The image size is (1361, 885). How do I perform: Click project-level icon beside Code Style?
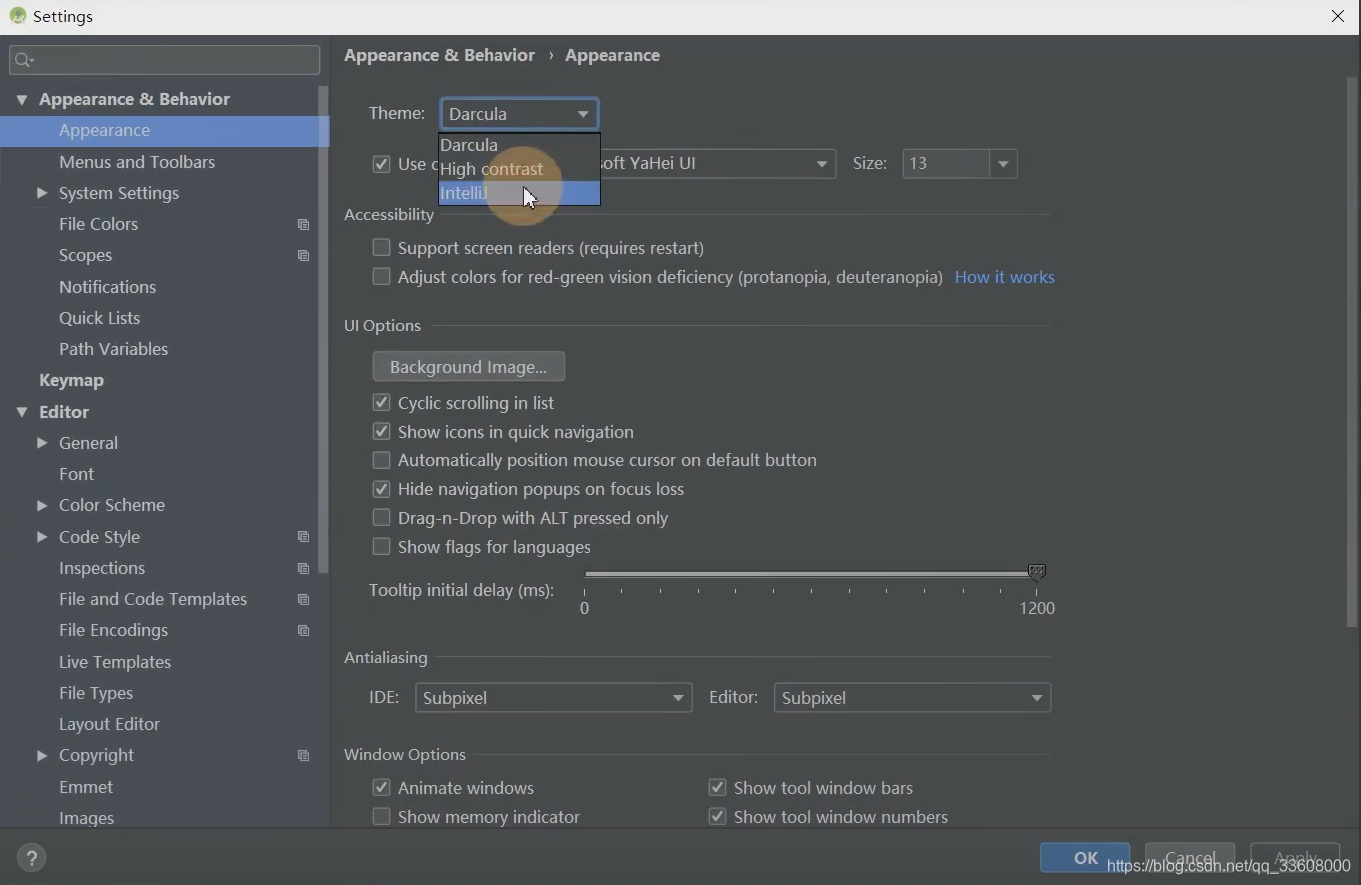click(x=304, y=537)
